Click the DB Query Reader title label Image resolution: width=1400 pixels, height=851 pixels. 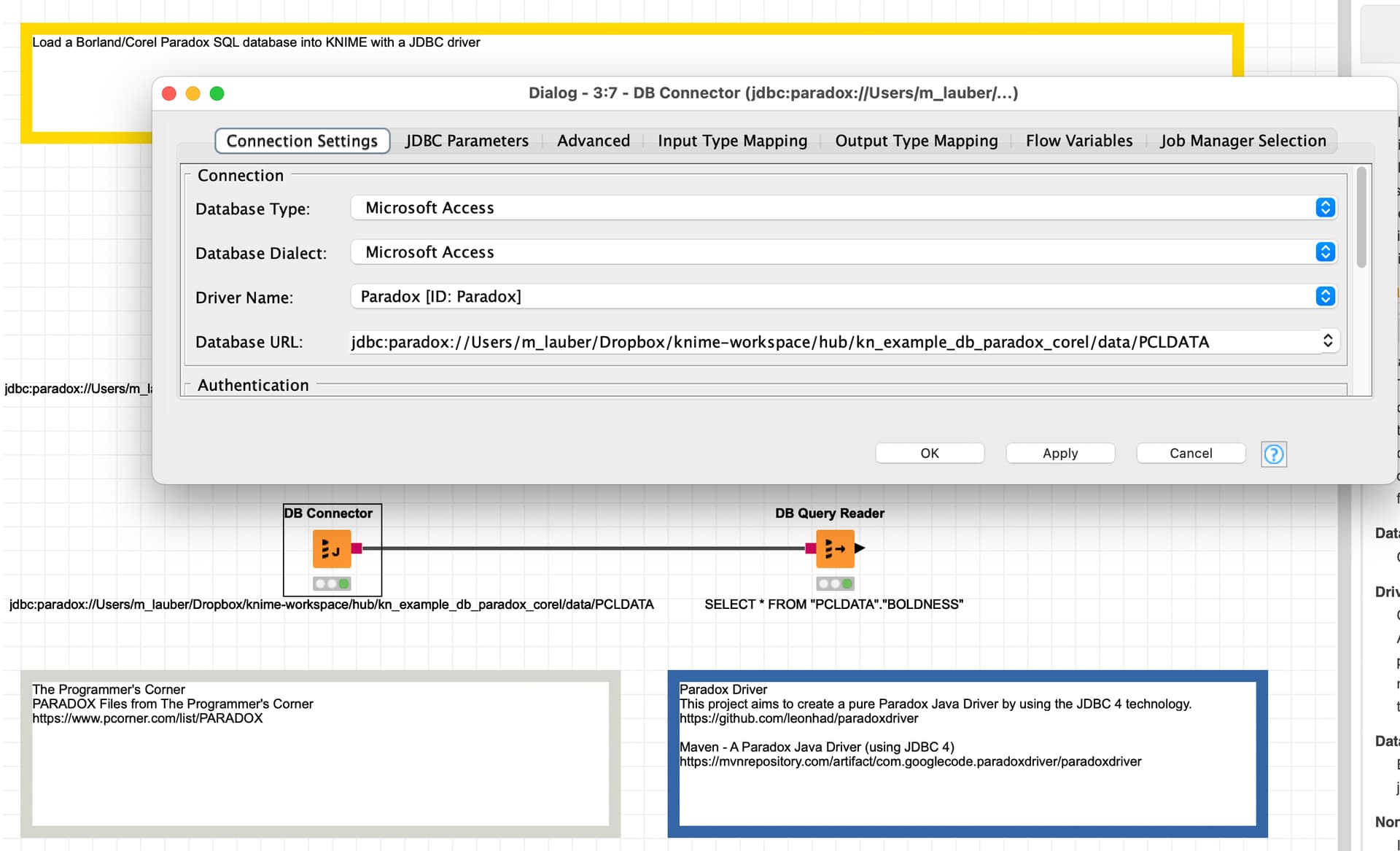[x=830, y=513]
